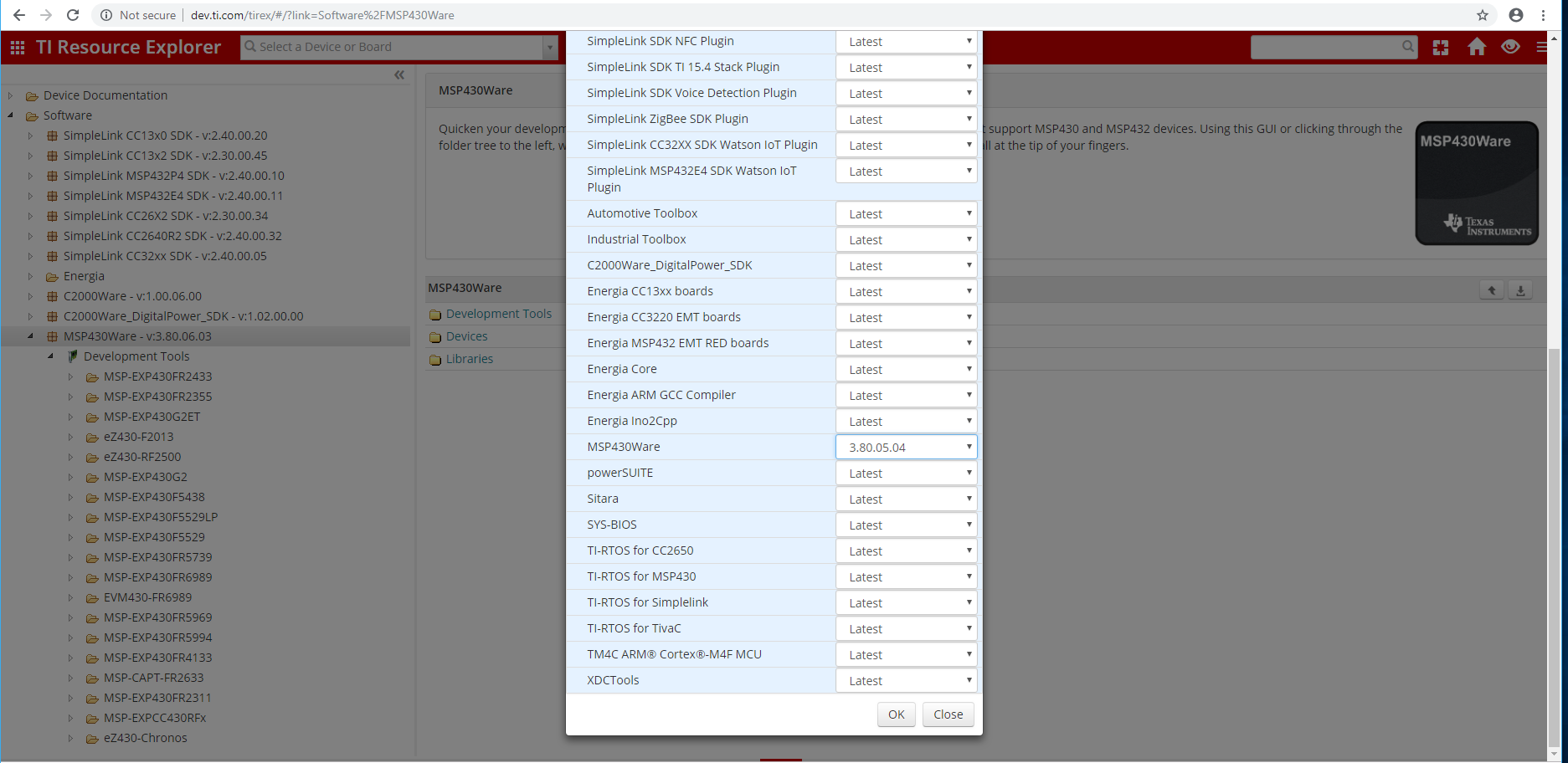Screen dimensions: 1568x763
Task: Click the Select a Device or Board field
Action: pyautogui.click(x=392, y=47)
